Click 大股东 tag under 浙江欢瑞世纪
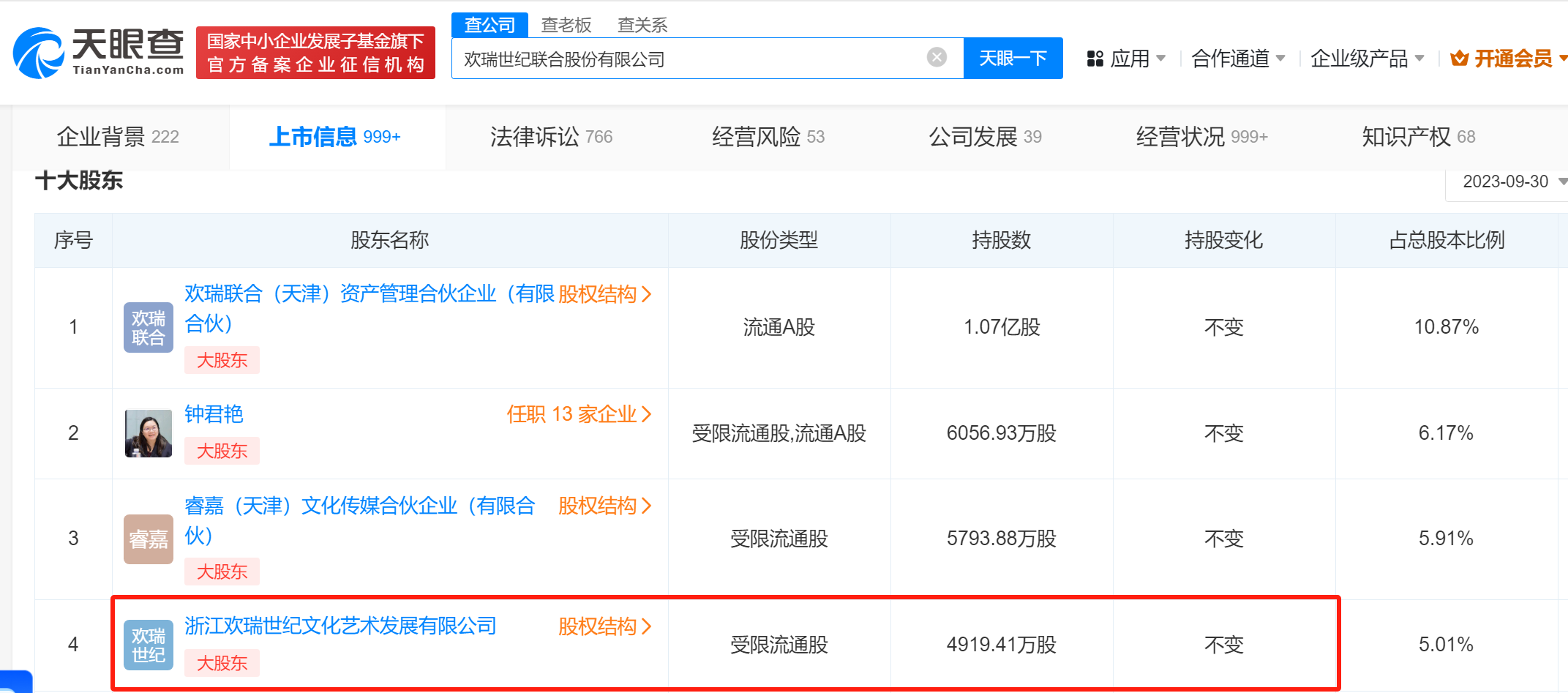 (222, 663)
